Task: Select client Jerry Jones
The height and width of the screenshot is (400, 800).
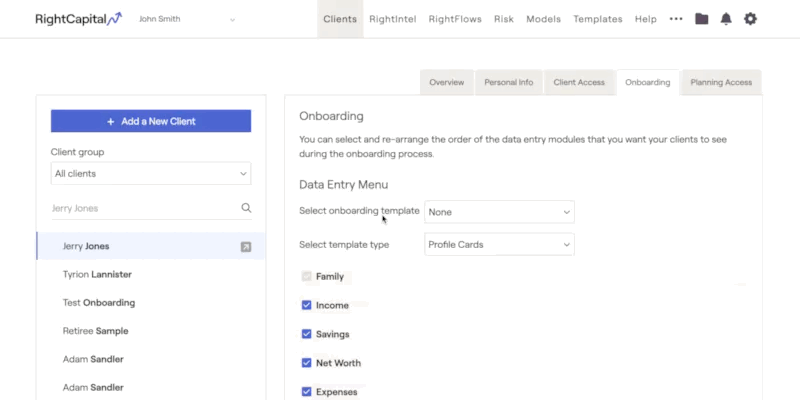Action: 151,246
